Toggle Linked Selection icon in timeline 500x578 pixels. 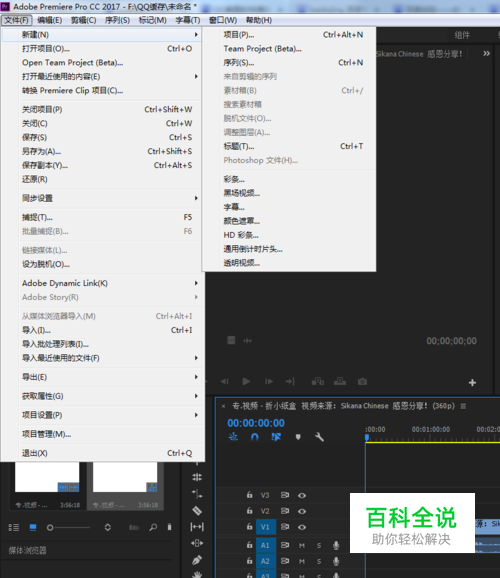tap(276, 437)
